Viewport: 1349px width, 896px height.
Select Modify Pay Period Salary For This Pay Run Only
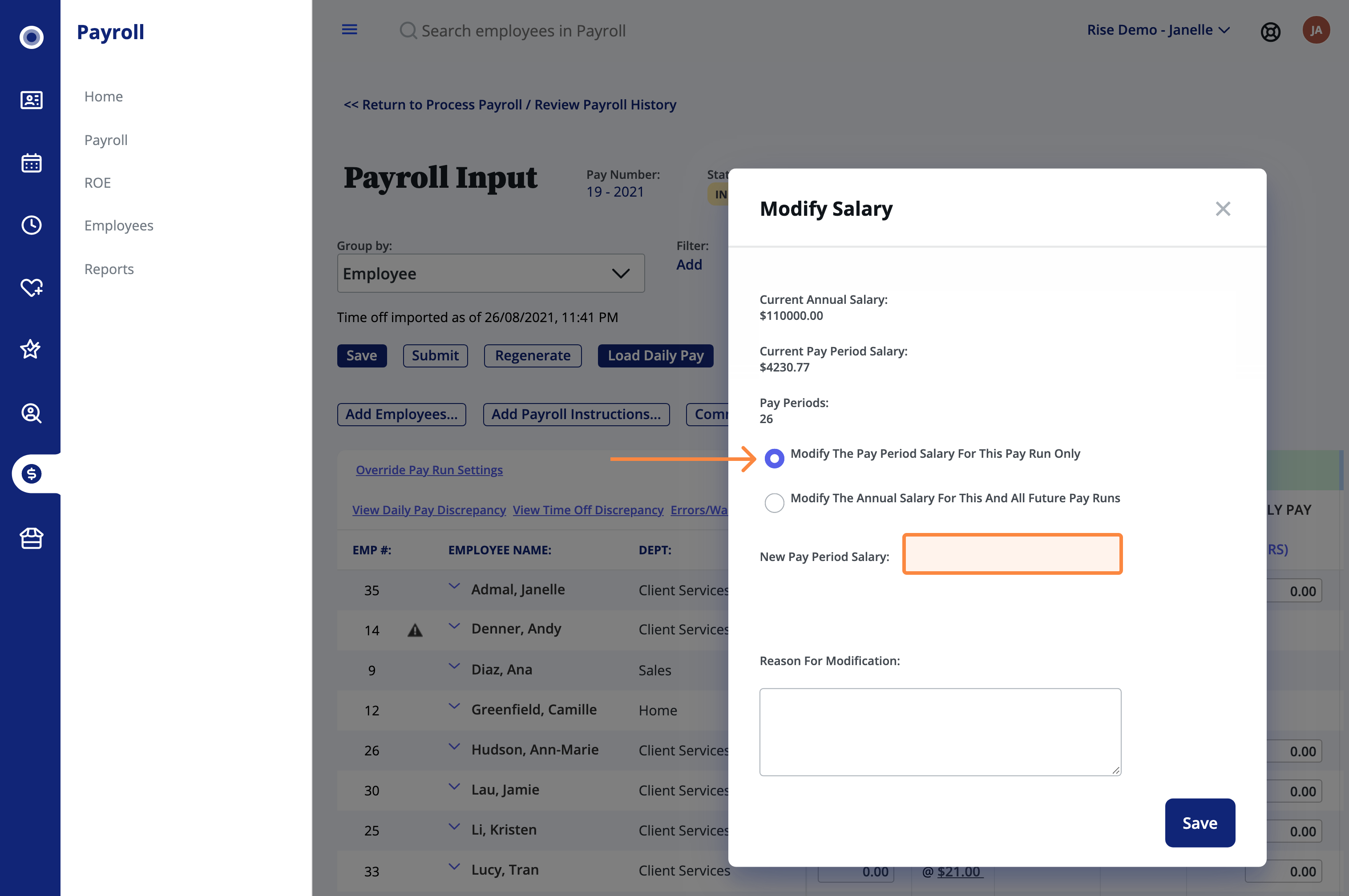[774, 458]
